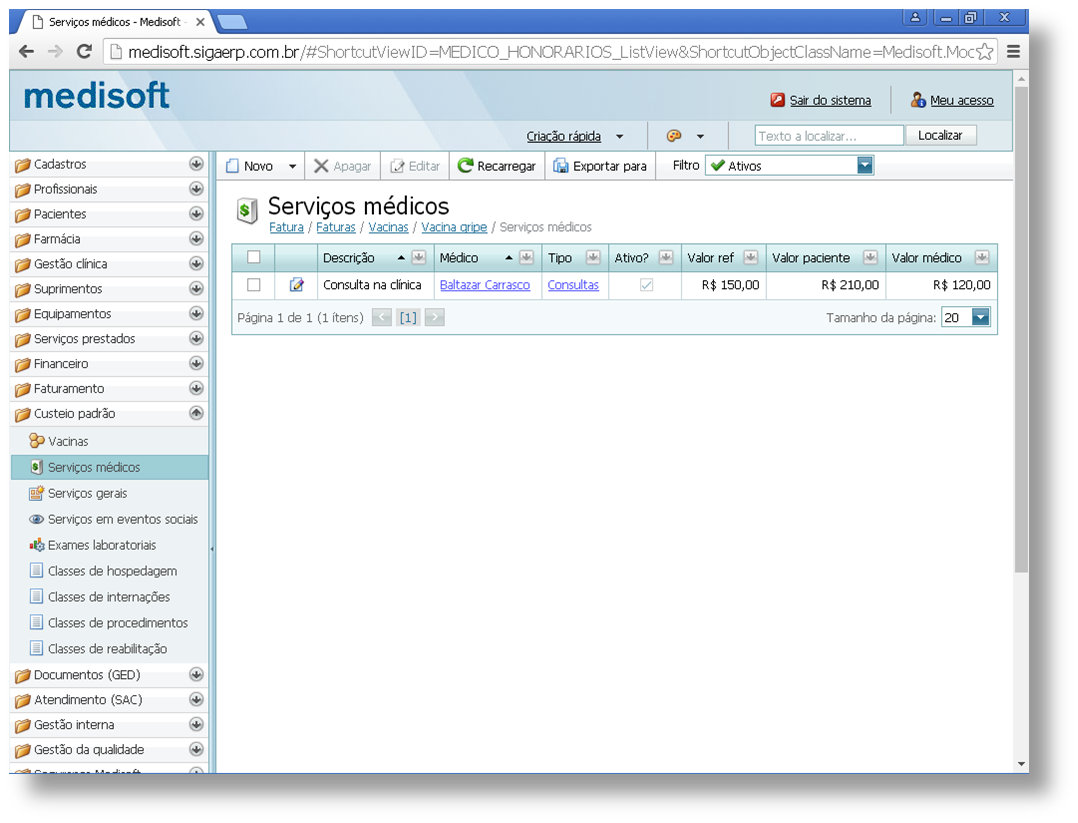The width and height of the screenshot is (1078, 823).
Task: Expand the Farmácia menu group
Action: [196, 239]
